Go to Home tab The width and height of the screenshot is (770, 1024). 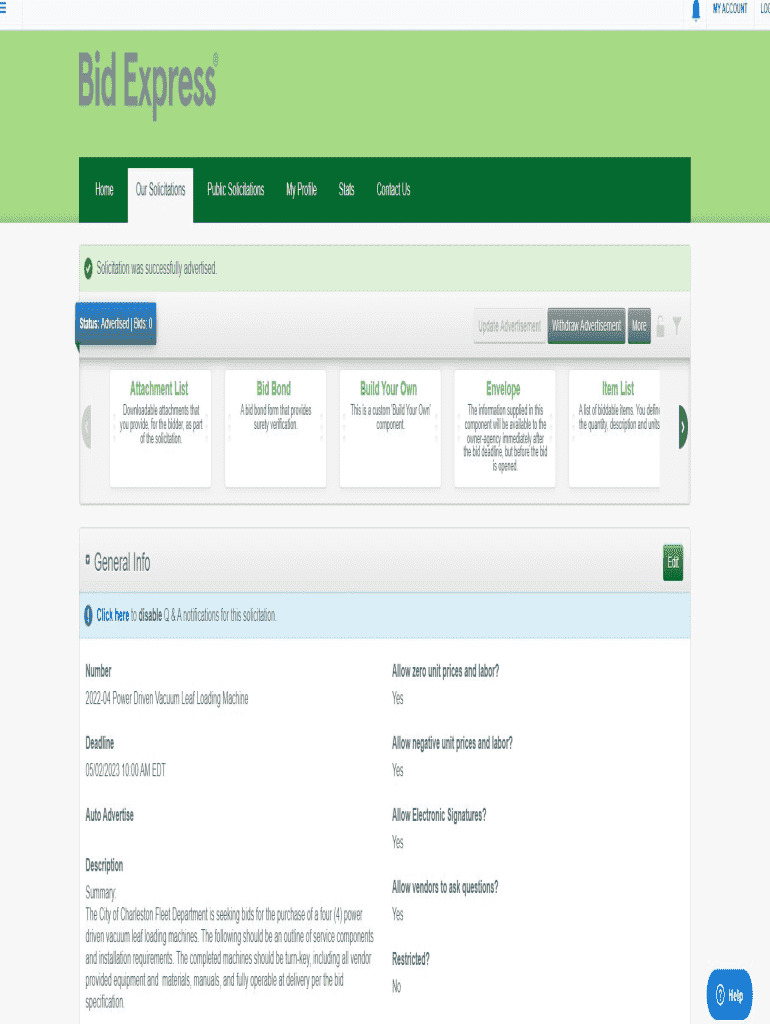click(x=104, y=189)
